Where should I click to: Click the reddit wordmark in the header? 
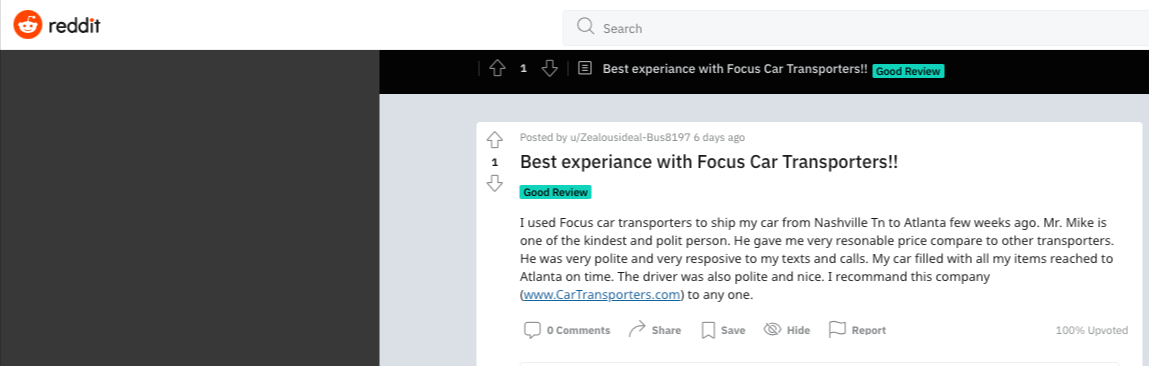pos(74,26)
